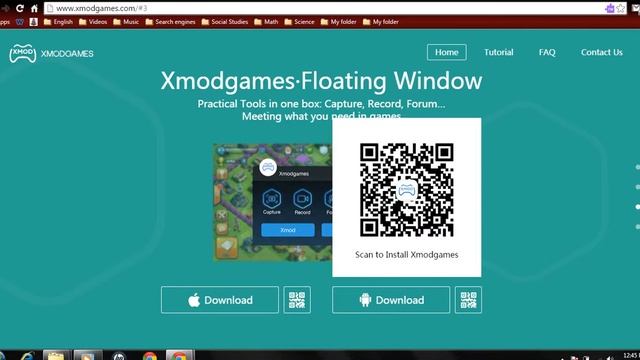The height and width of the screenshot is (360, 640).
Task: Open the first Chrome taskbar icon
Action: pos(150,356)
